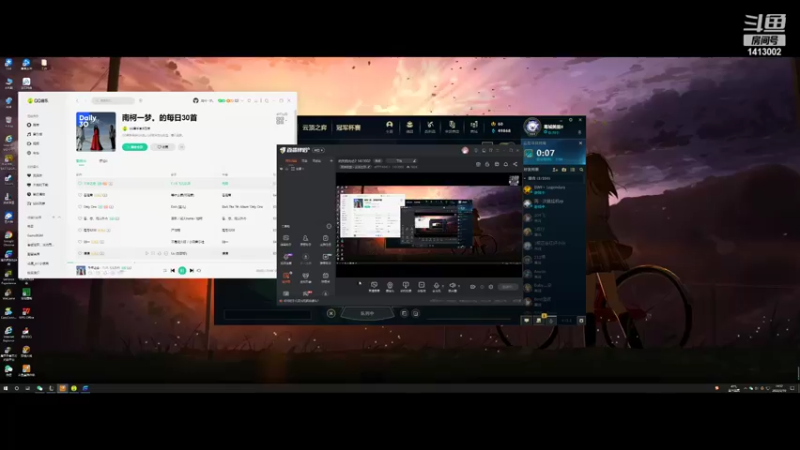
Task: Go back using QQ Music's back arrow
Action: tap(78, 101)
